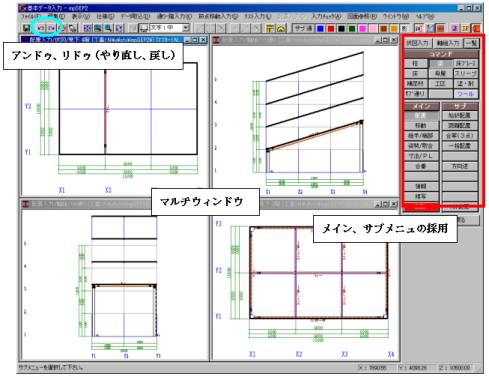Viewport: 489px width, 377px height.
Task: Click the rightmost red-orange toolbar icon
Action: tap(477, 28)
